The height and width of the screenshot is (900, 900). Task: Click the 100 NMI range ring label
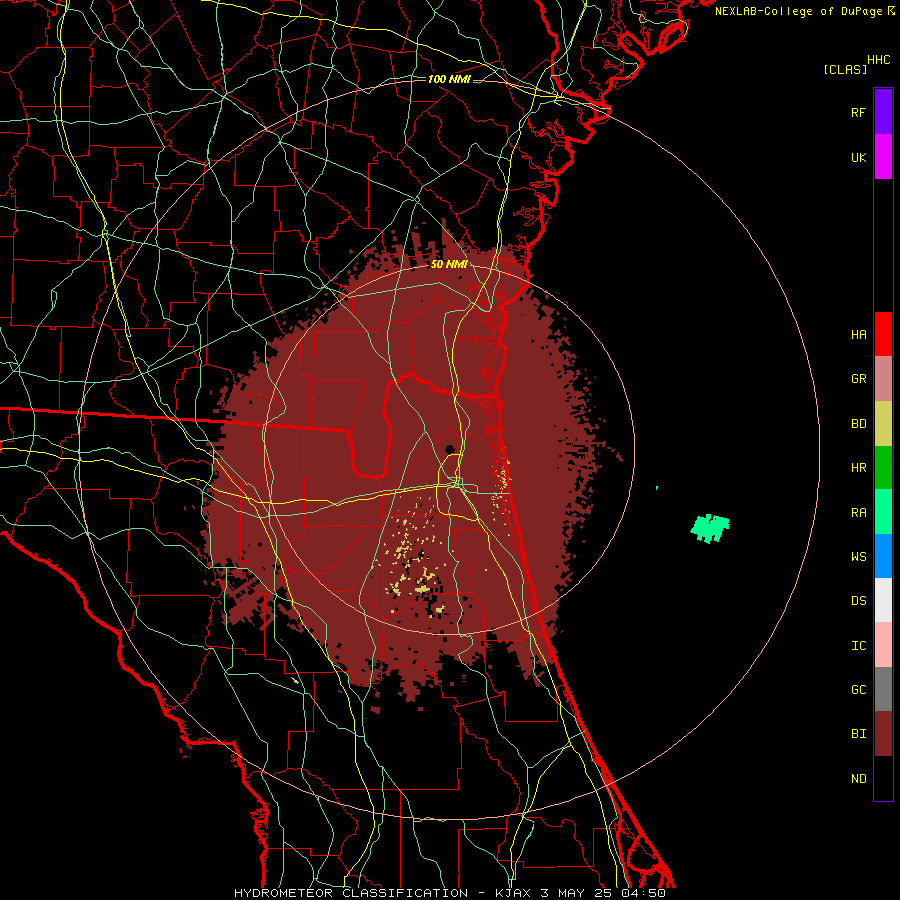449,79
